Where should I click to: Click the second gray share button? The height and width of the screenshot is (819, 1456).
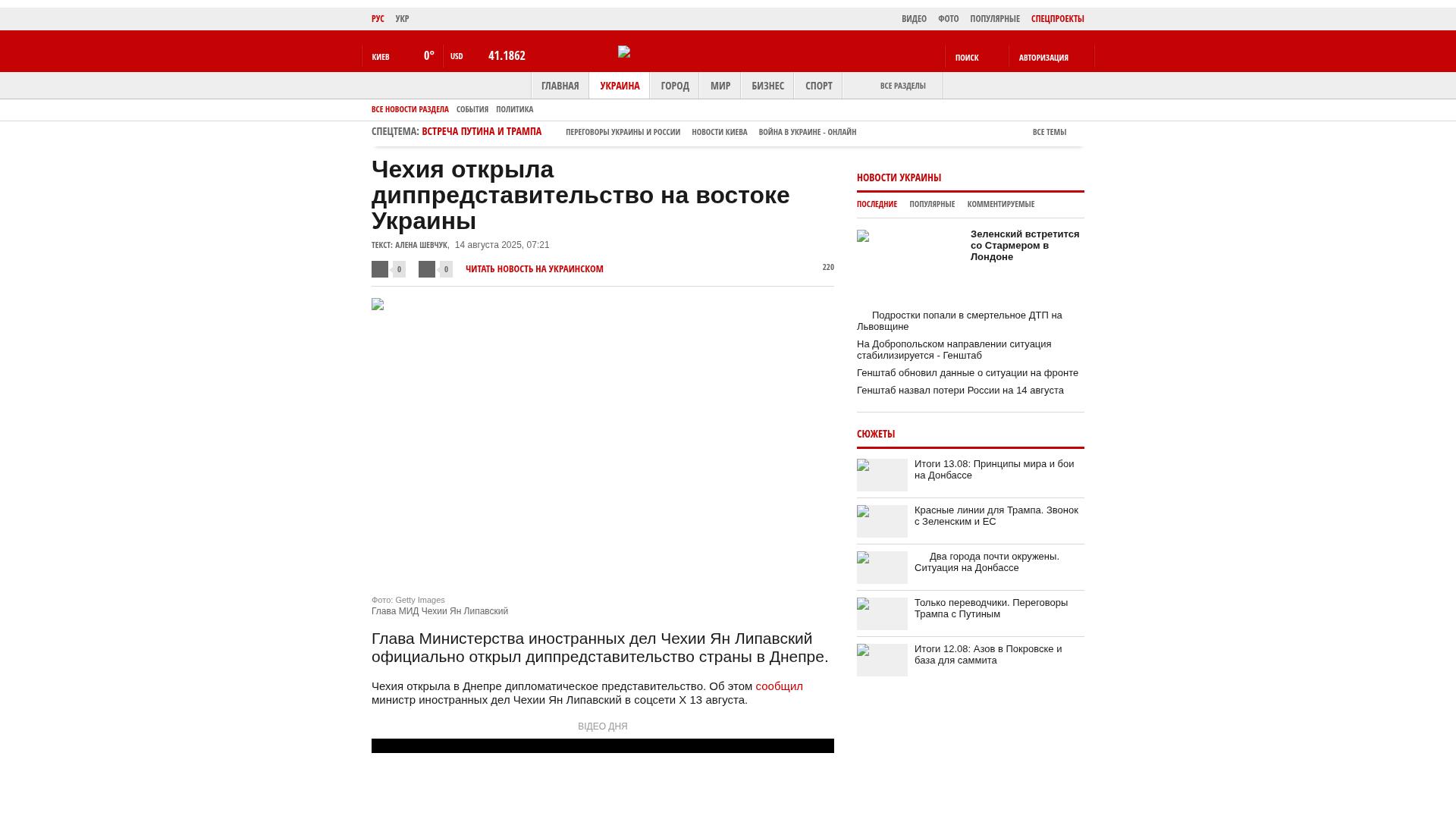(427, 269)
